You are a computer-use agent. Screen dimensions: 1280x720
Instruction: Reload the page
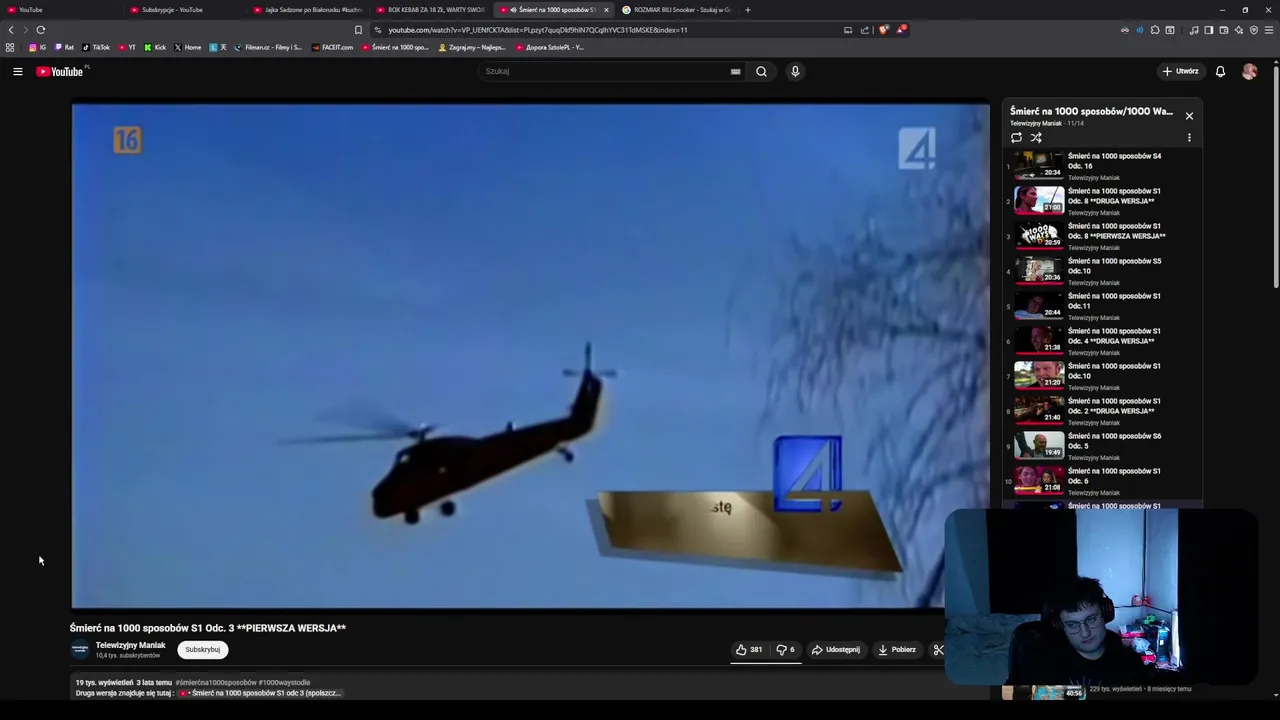coord(41,30)
